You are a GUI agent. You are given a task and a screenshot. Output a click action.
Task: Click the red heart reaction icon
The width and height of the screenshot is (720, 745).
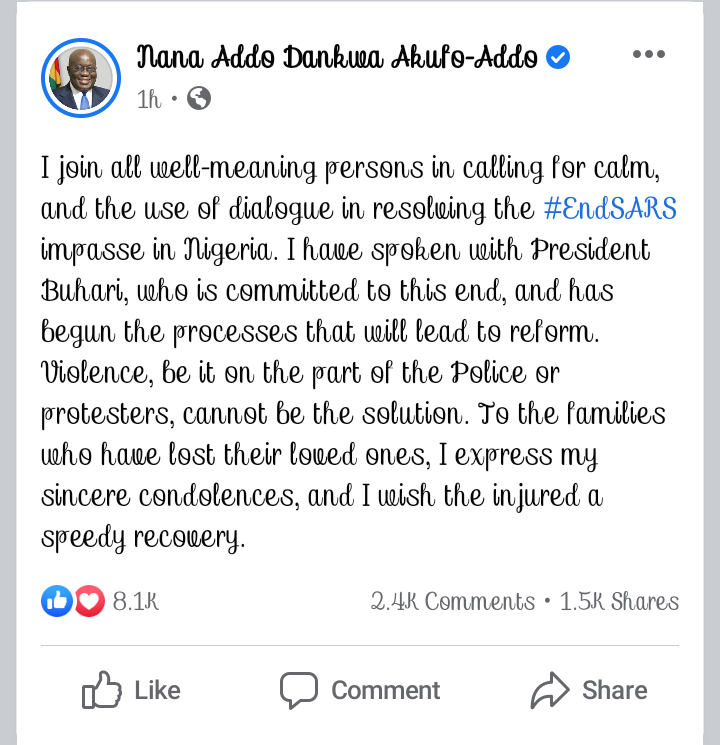click(x=90, y=601)
